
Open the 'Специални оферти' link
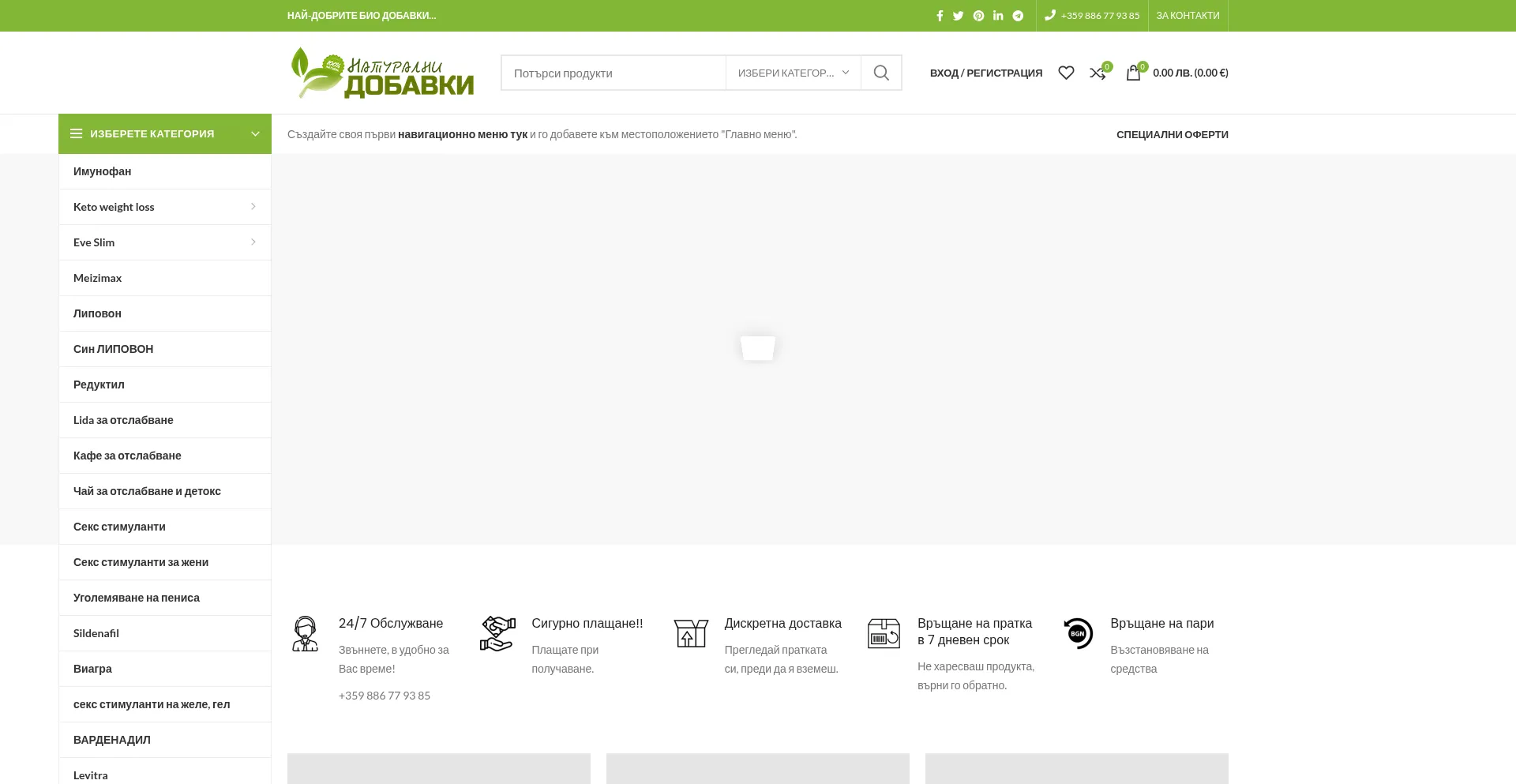pos(1172,134)
